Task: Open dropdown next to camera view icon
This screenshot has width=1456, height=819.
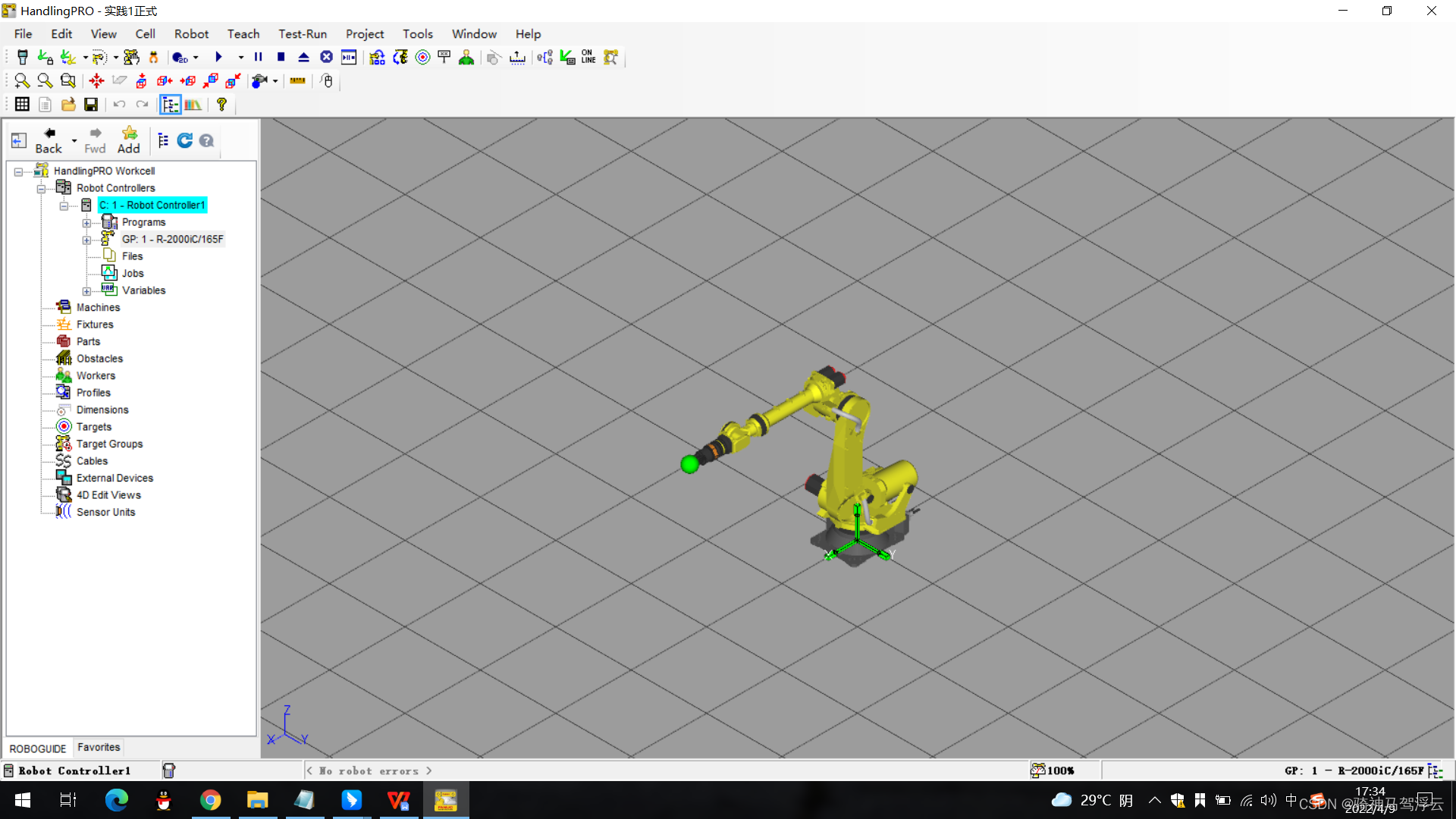Action: click(x=275, y=81)
